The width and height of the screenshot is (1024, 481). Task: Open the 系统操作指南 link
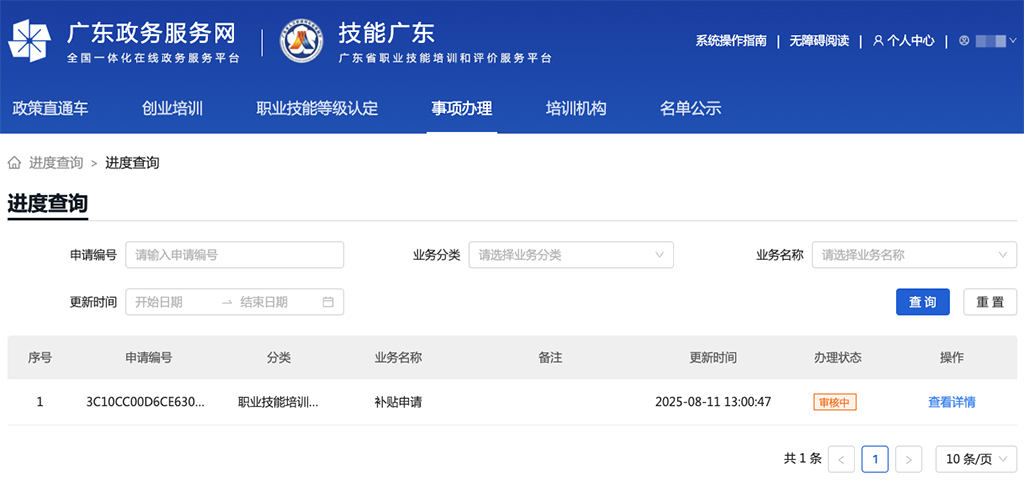731,41
